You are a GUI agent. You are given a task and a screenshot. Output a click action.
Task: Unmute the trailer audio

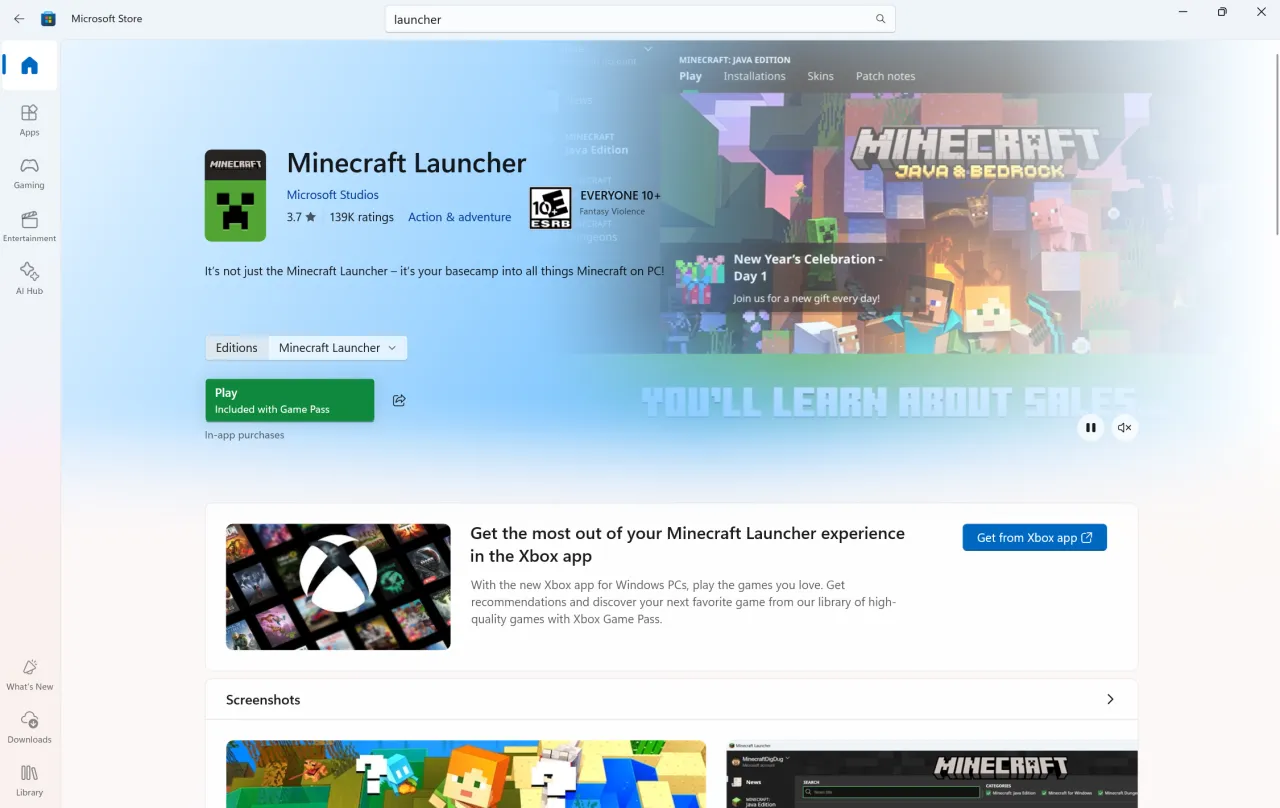click(x=1124, y=427)
